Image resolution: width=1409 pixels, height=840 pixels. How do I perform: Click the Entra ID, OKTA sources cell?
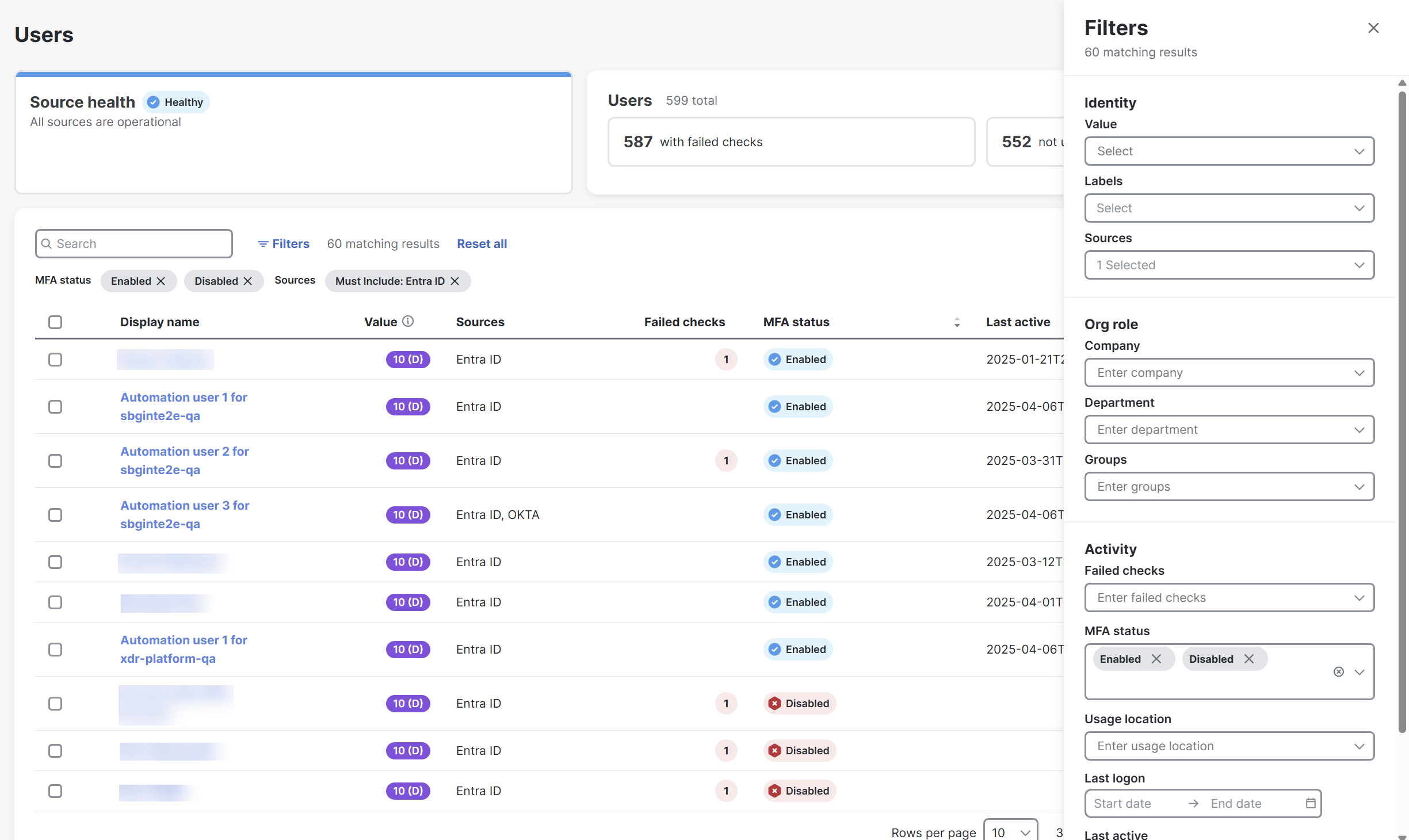[x=498, y=515]
